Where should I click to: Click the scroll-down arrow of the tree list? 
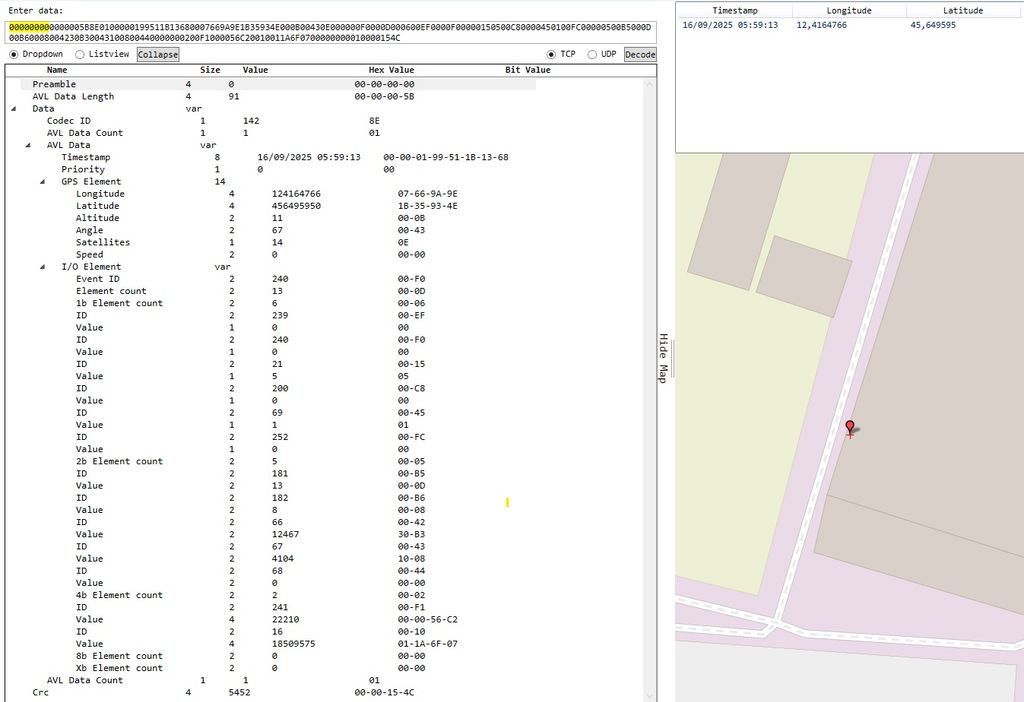point(651,695)
